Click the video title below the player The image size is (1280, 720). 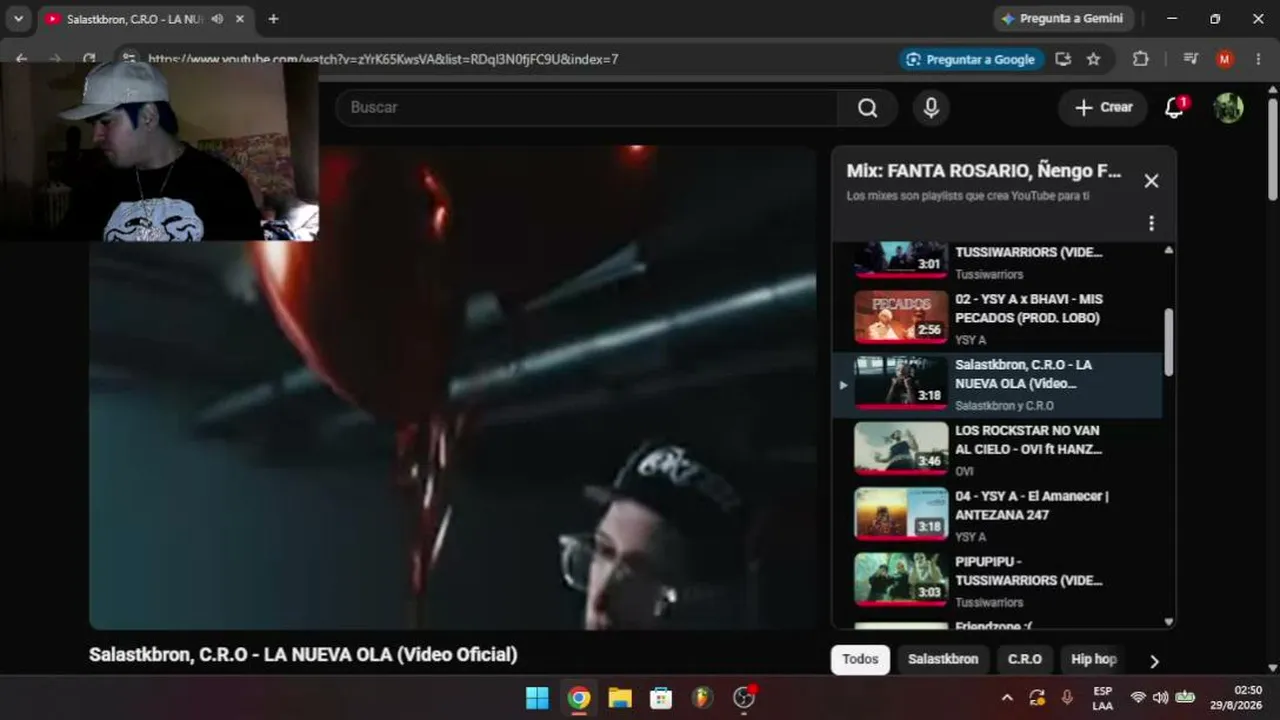coord(303,655)
